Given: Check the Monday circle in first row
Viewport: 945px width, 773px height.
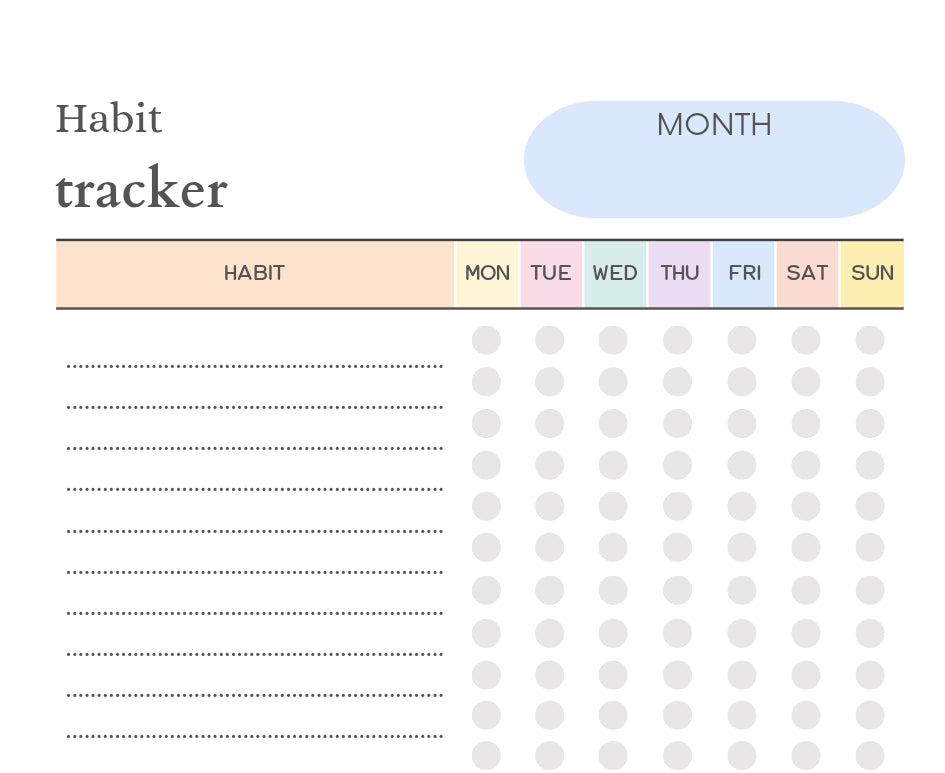Looking at the screenshot, I should tap(486, 340).
